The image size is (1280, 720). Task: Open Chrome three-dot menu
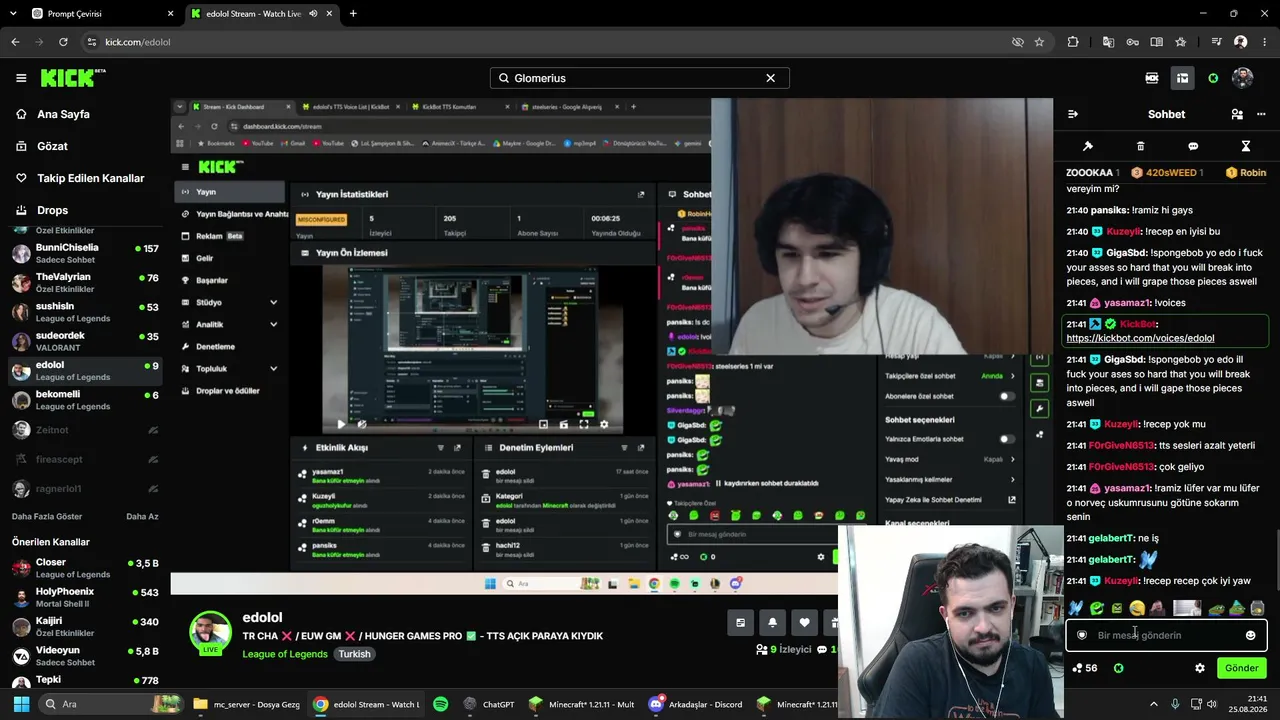point(1265,42)
